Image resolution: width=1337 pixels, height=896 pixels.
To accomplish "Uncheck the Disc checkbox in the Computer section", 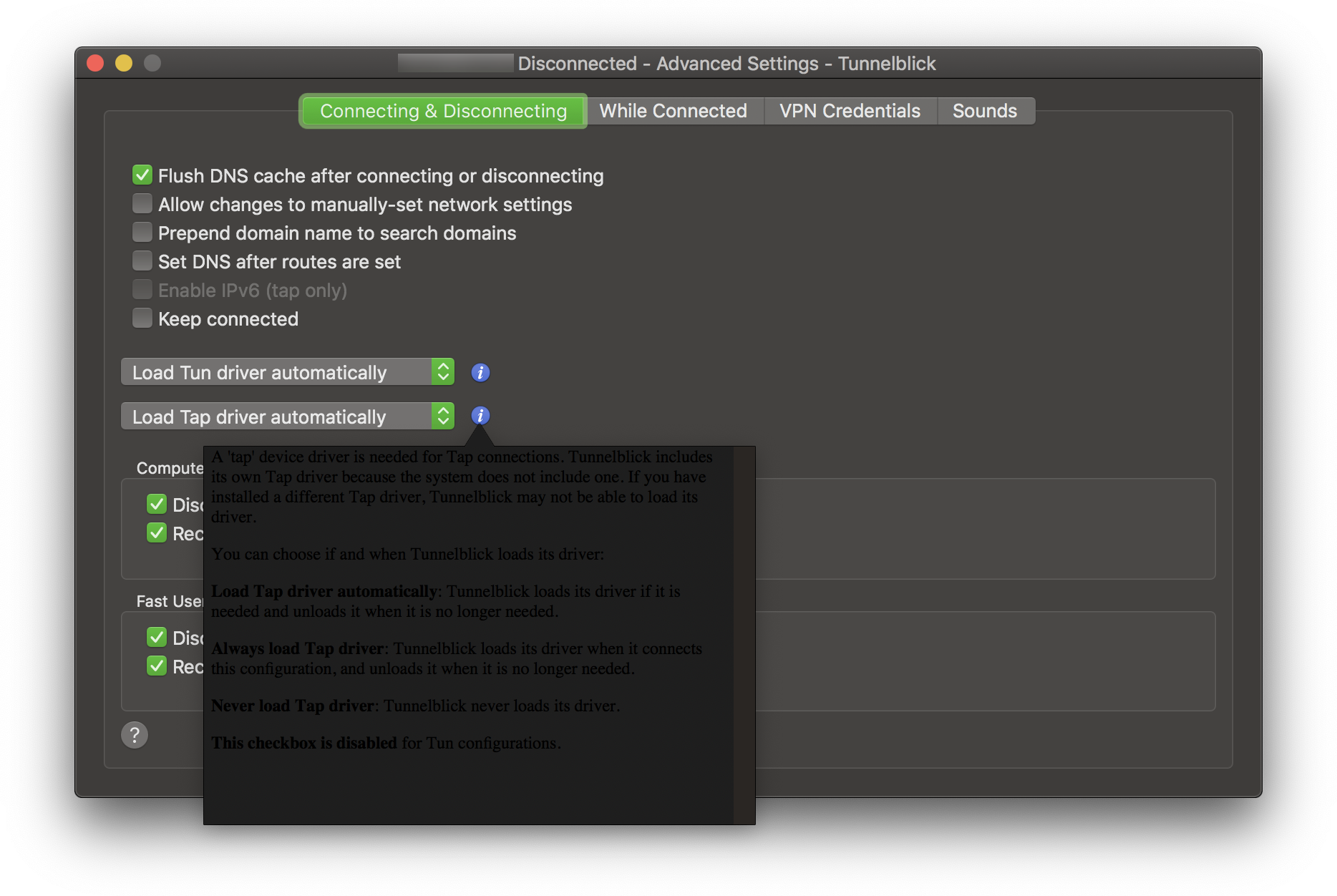I will pos(157,505).
